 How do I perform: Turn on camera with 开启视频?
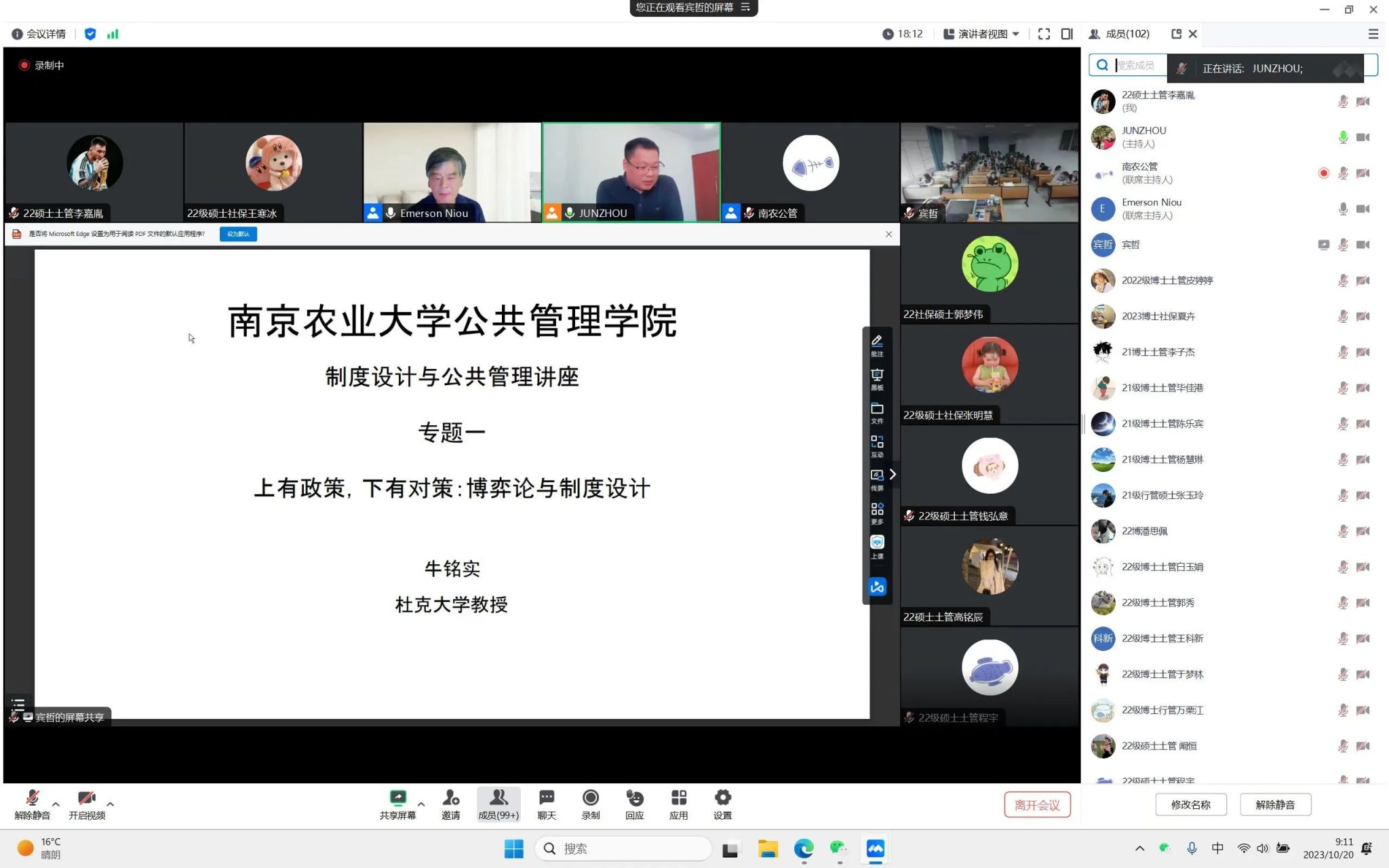(x=87, y=805)
